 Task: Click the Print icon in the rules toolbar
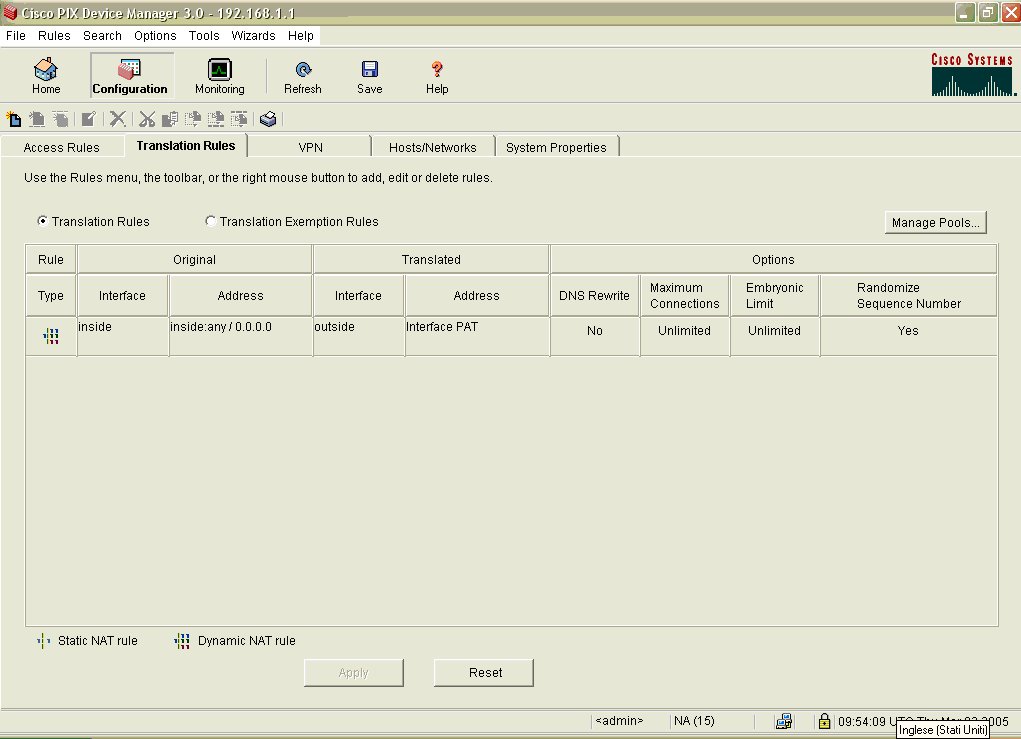click(x=268, y=119)
